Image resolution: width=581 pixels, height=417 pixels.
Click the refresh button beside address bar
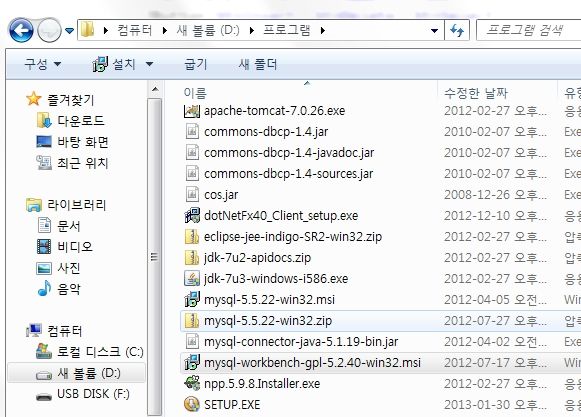pos(457,30)
